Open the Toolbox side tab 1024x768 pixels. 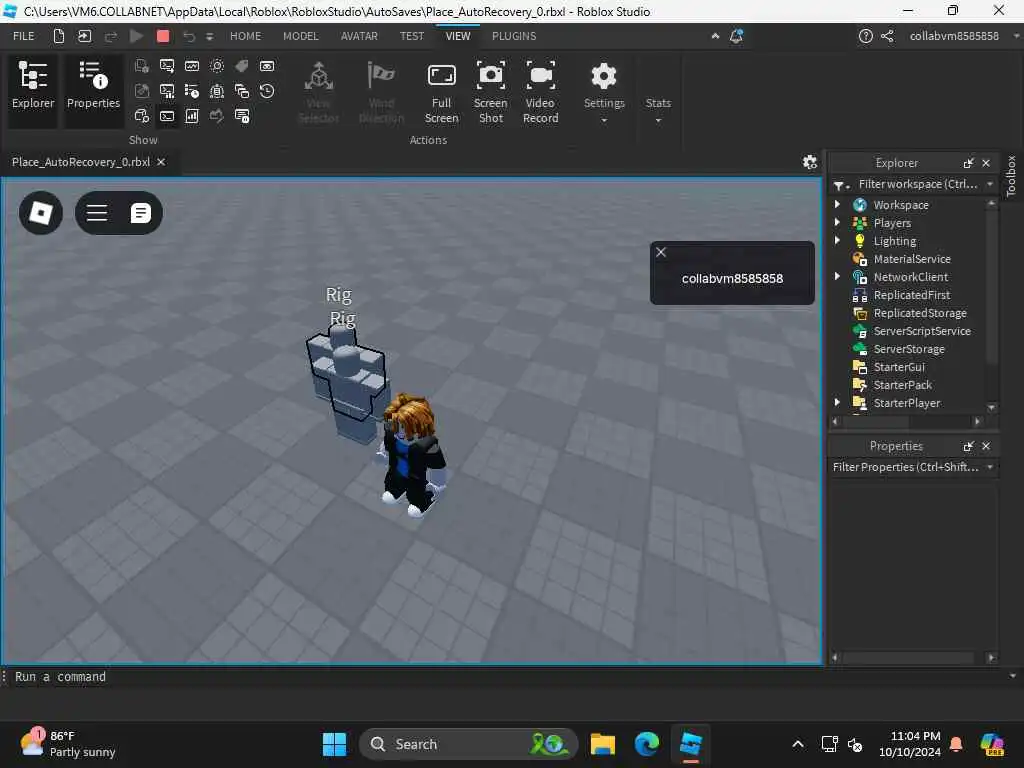coord(1012,175)
